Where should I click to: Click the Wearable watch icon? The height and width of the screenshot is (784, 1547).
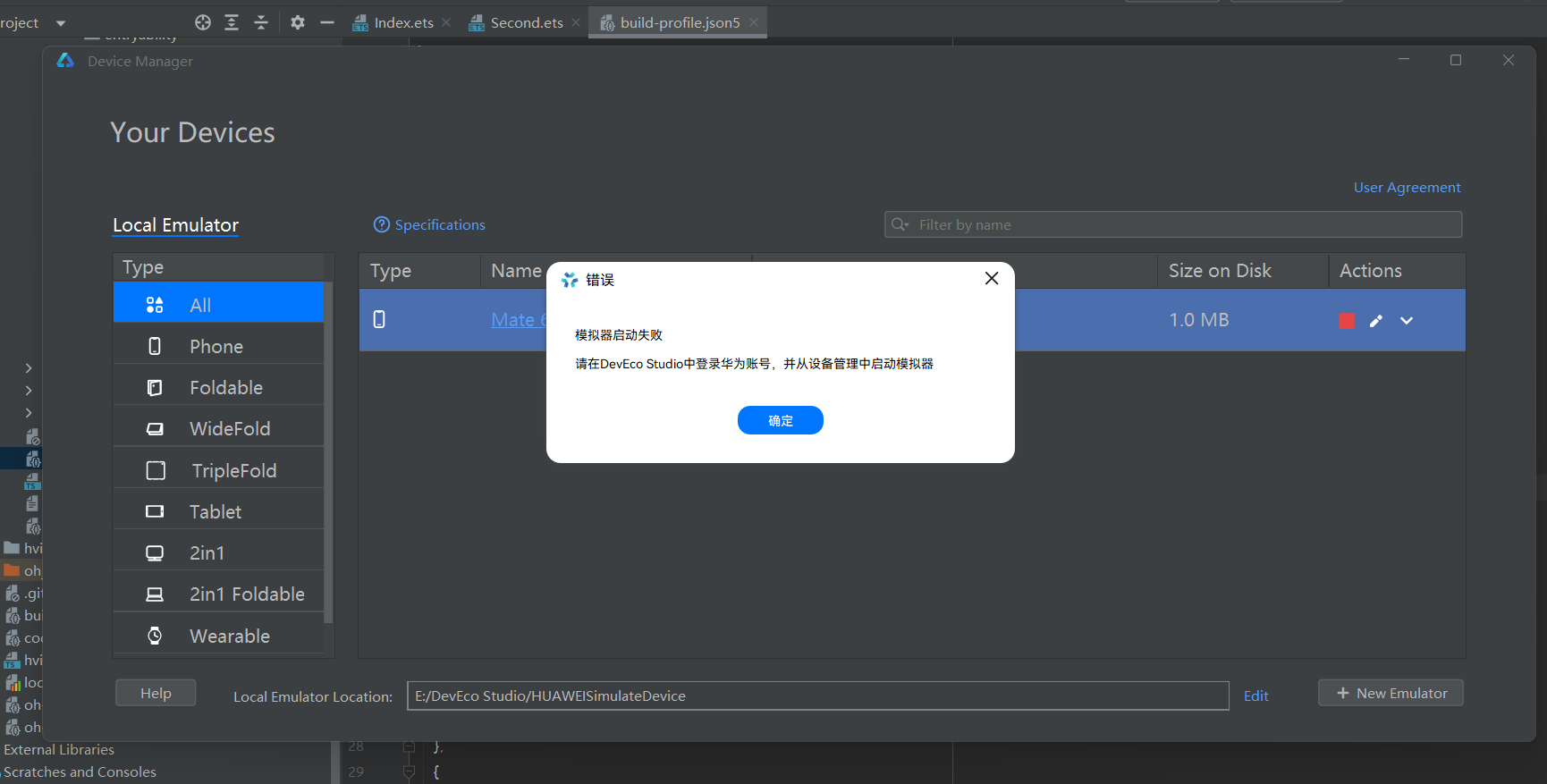pos(155,636)
